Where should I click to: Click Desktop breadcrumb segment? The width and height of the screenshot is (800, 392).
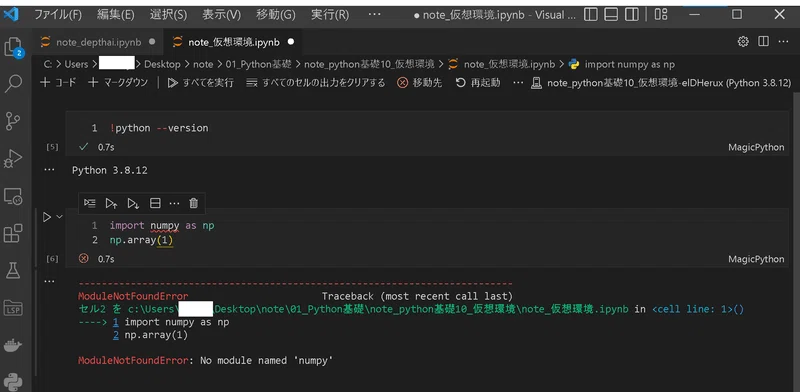[162, 64]
